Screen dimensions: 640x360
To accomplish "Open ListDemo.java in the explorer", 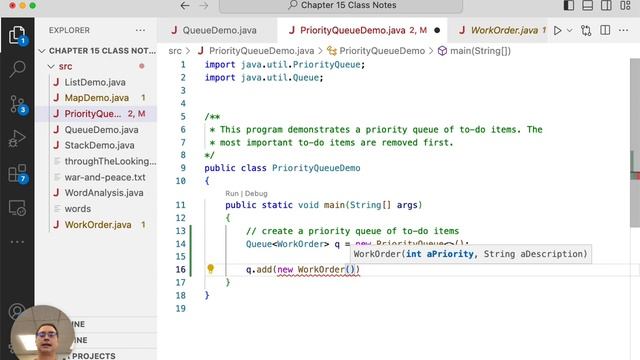I will (95, 82).
